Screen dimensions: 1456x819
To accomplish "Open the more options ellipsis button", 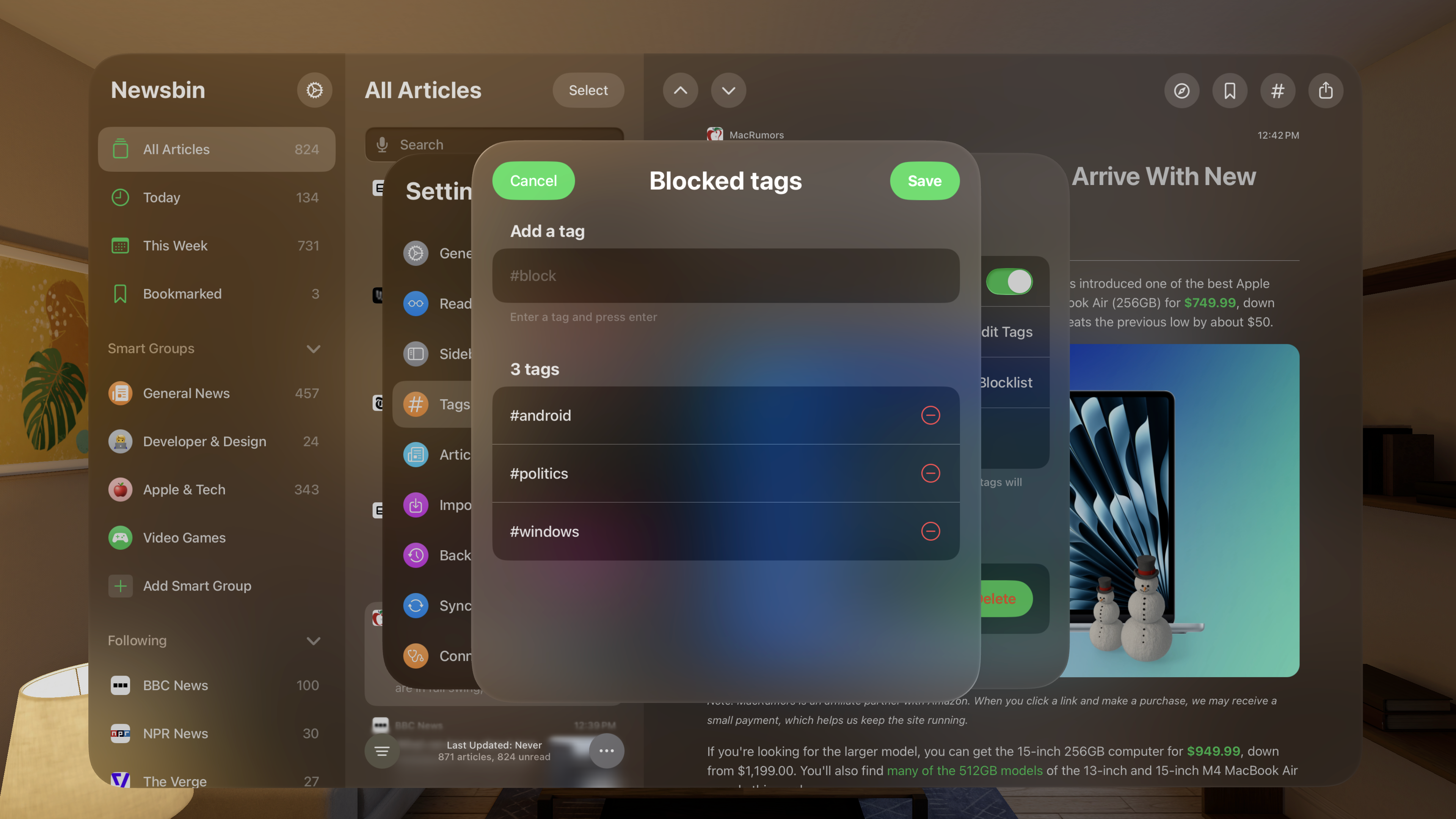I will point(607,751).
